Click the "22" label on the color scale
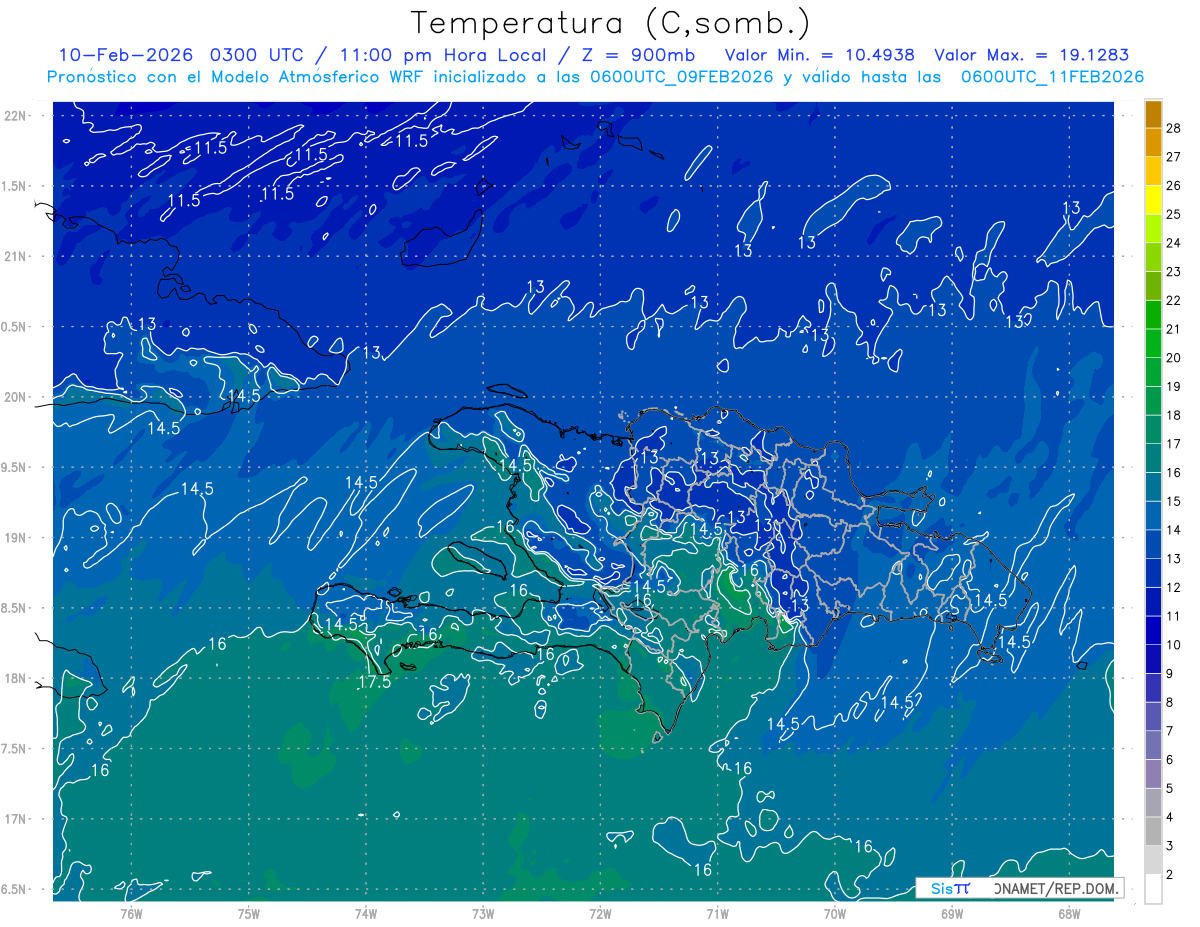1200x927 pixels. 1174,300
